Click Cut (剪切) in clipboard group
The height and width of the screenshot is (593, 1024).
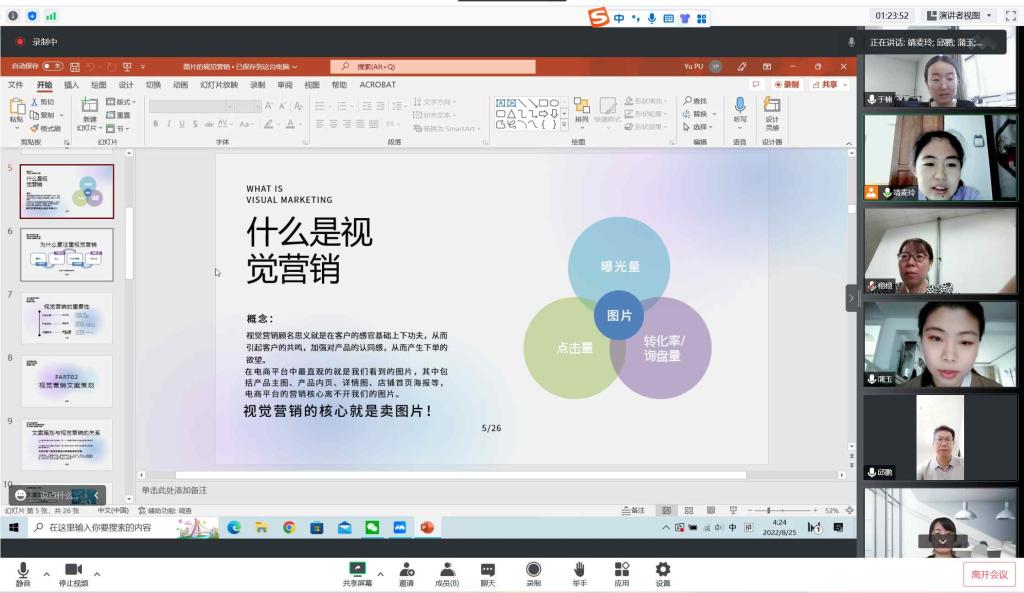click(43, 103)
